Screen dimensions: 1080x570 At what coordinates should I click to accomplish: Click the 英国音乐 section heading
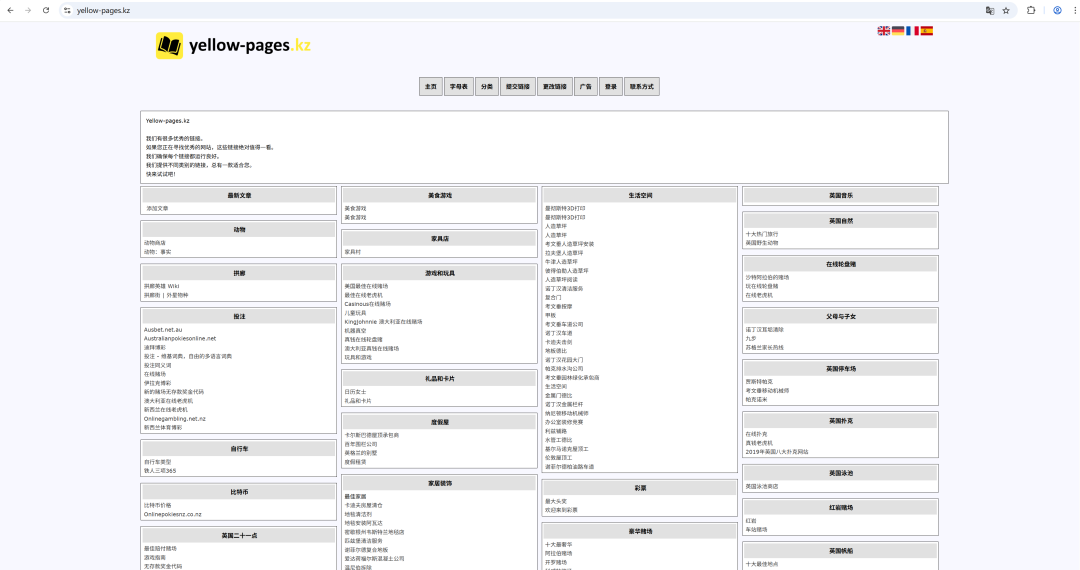(x=840, y=196)
